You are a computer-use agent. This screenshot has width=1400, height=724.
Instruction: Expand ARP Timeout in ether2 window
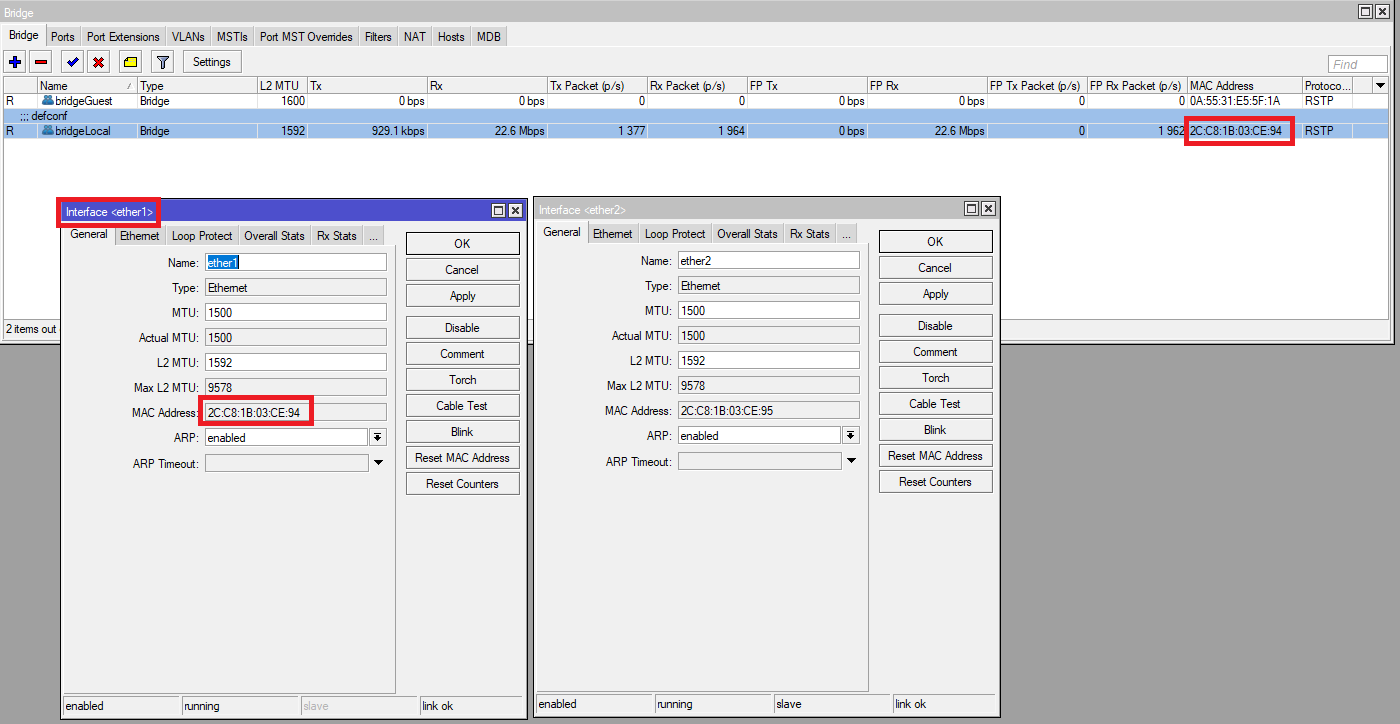tap(851, 461)
